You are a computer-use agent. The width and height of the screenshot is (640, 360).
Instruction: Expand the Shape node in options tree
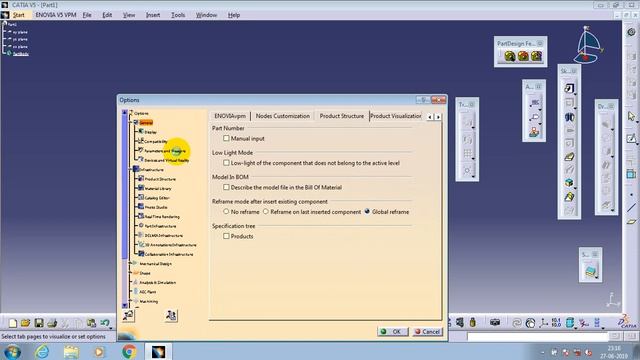(131, 273)
